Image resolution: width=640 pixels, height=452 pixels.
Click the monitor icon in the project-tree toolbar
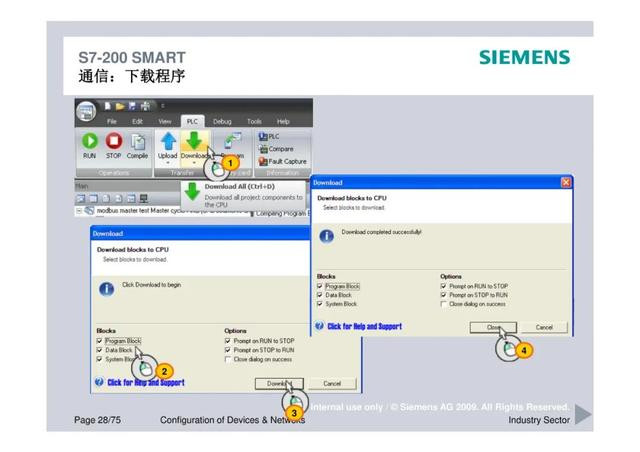144,199
